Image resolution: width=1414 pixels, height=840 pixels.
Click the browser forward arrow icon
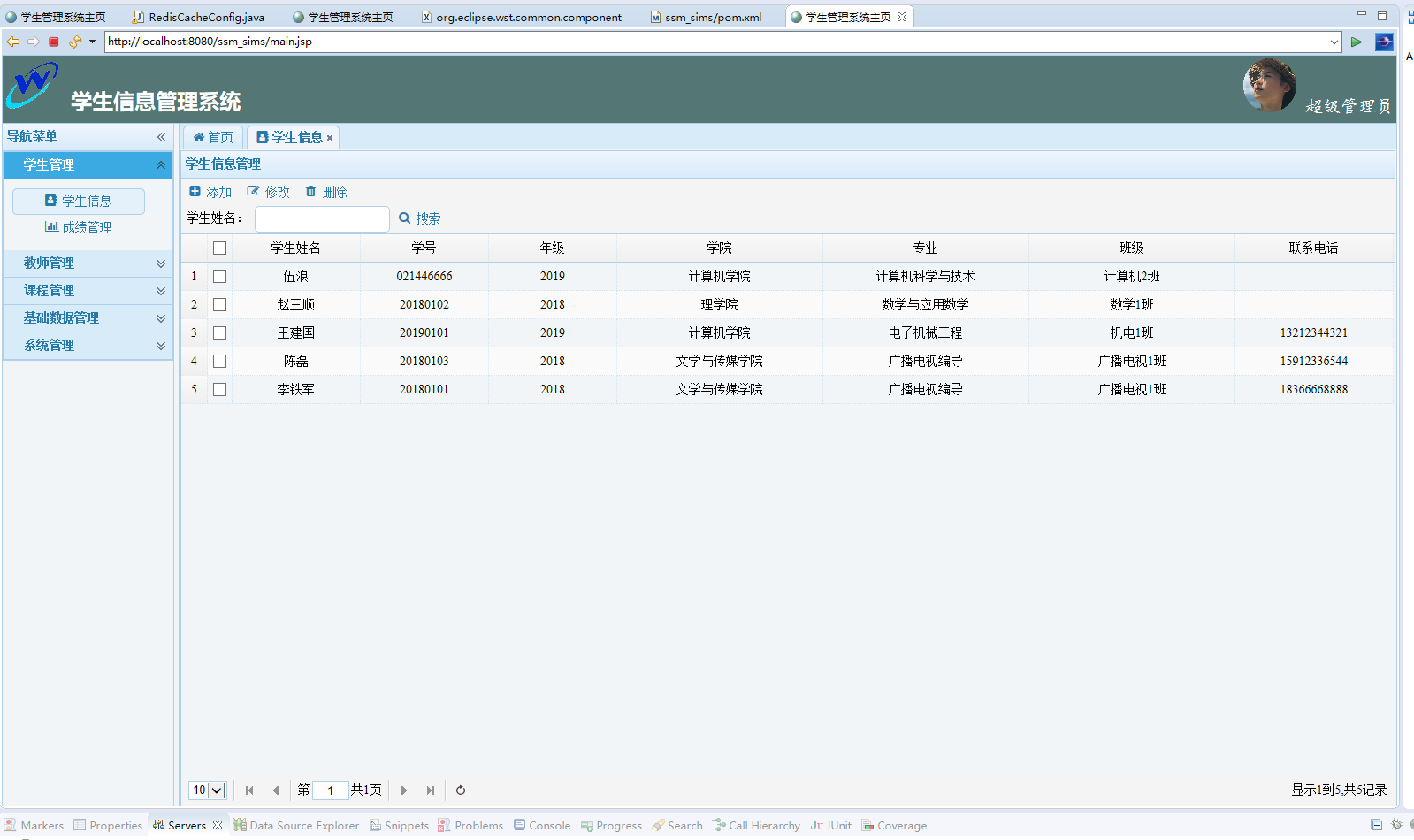(34, 42)
